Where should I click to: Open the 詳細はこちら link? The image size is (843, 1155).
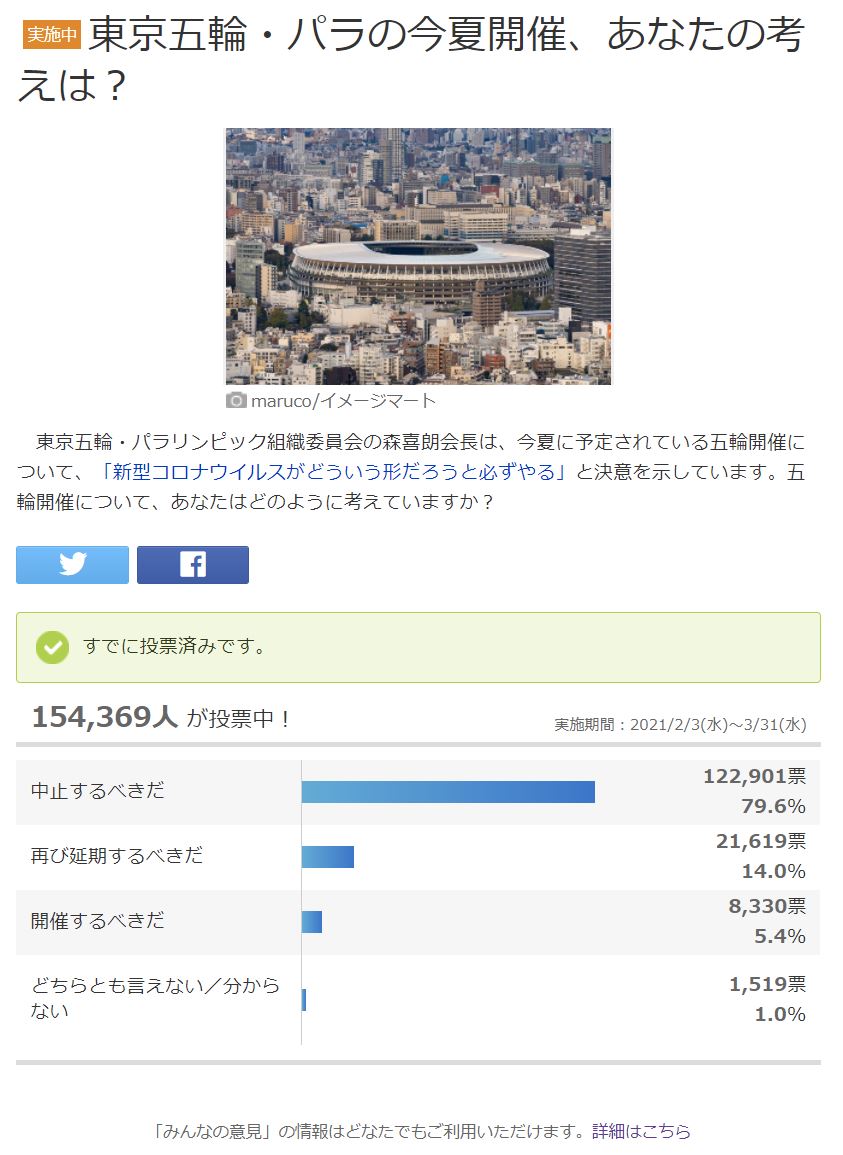[641, 1131]
